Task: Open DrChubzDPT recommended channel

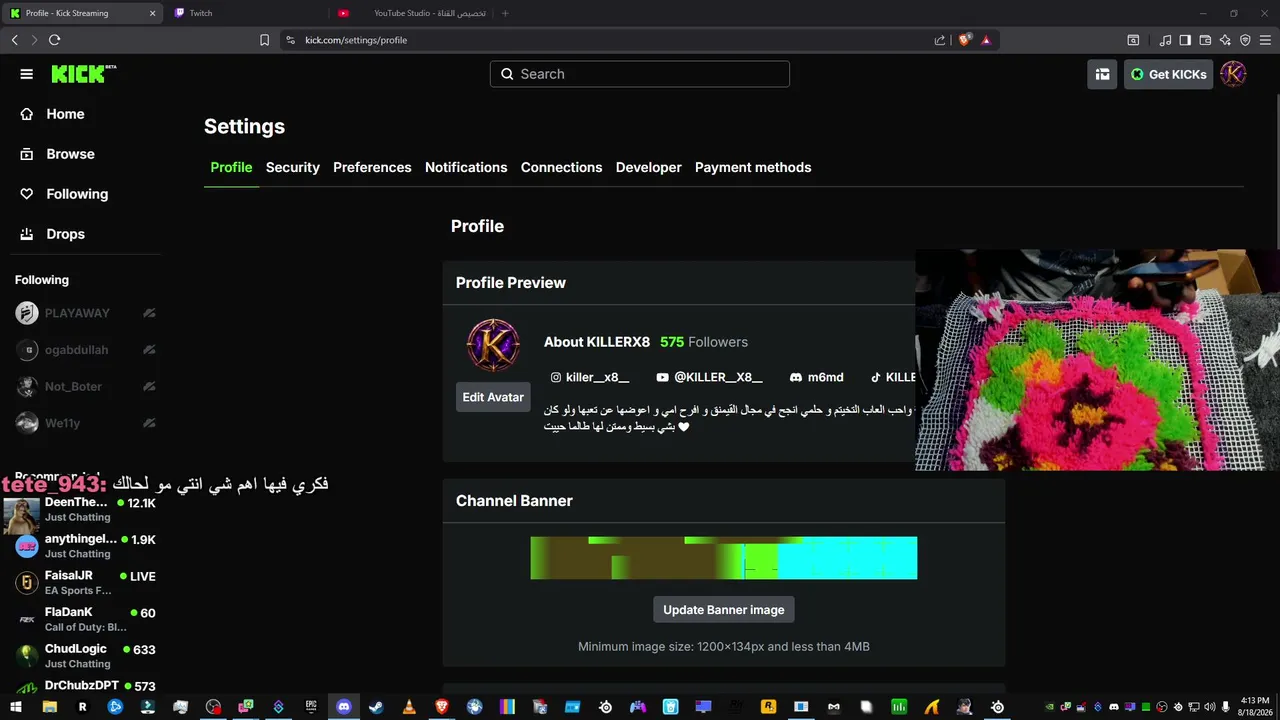Action: pyautogui.click(x=85, y=687)
